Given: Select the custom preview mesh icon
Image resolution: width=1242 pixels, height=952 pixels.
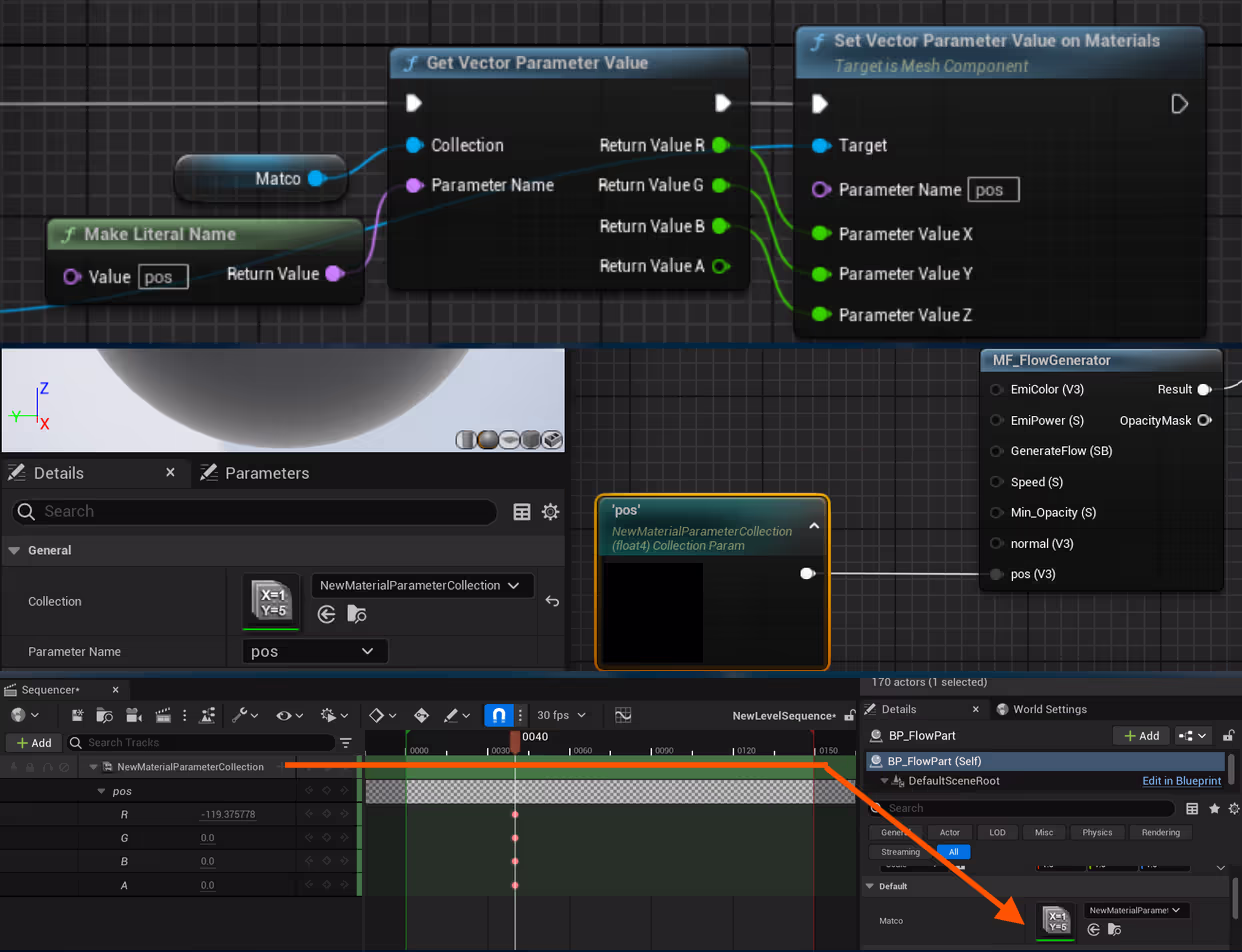Looking at the screenshot, I should 552,439.
